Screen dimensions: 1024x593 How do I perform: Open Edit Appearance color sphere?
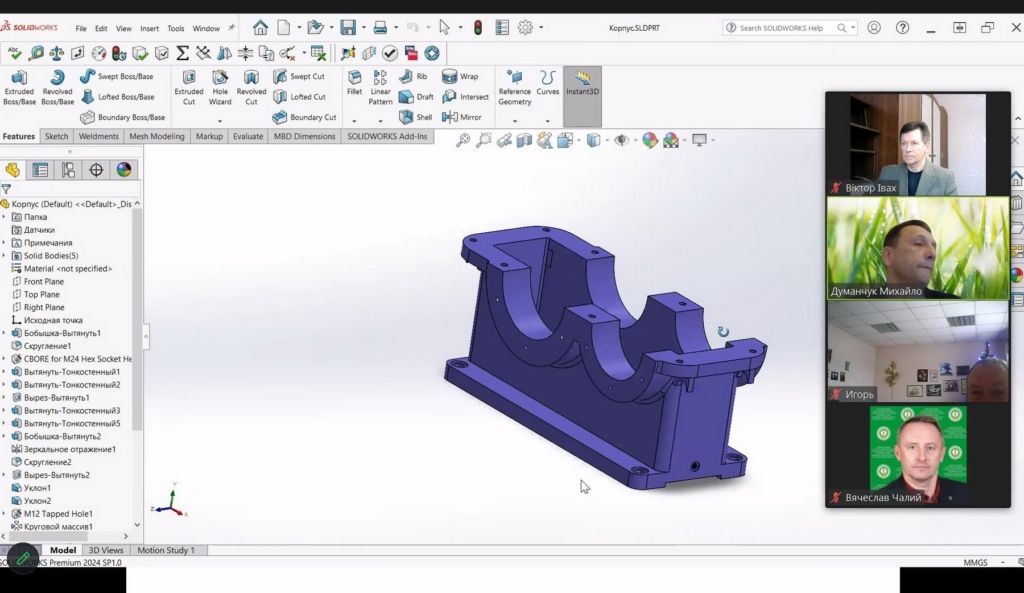[650, 141]
